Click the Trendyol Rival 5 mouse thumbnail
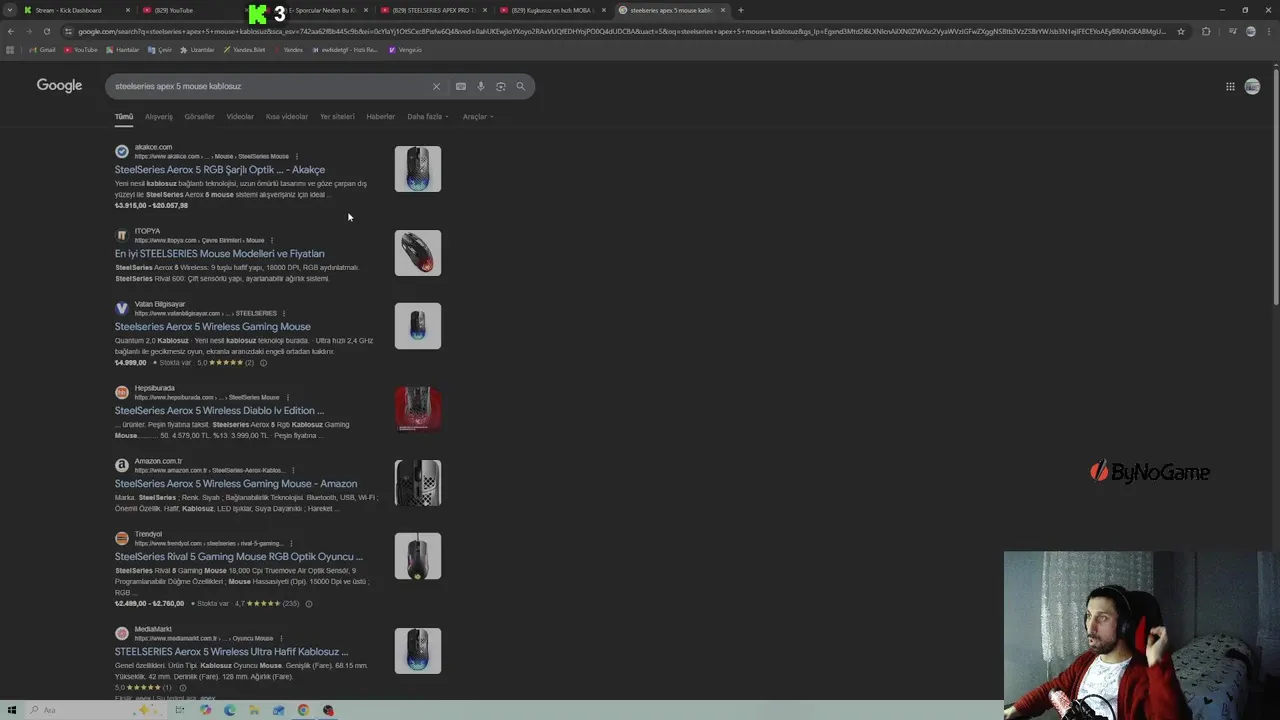The height and width of the screenshot is (720, 1280). [x=418, y=556]
